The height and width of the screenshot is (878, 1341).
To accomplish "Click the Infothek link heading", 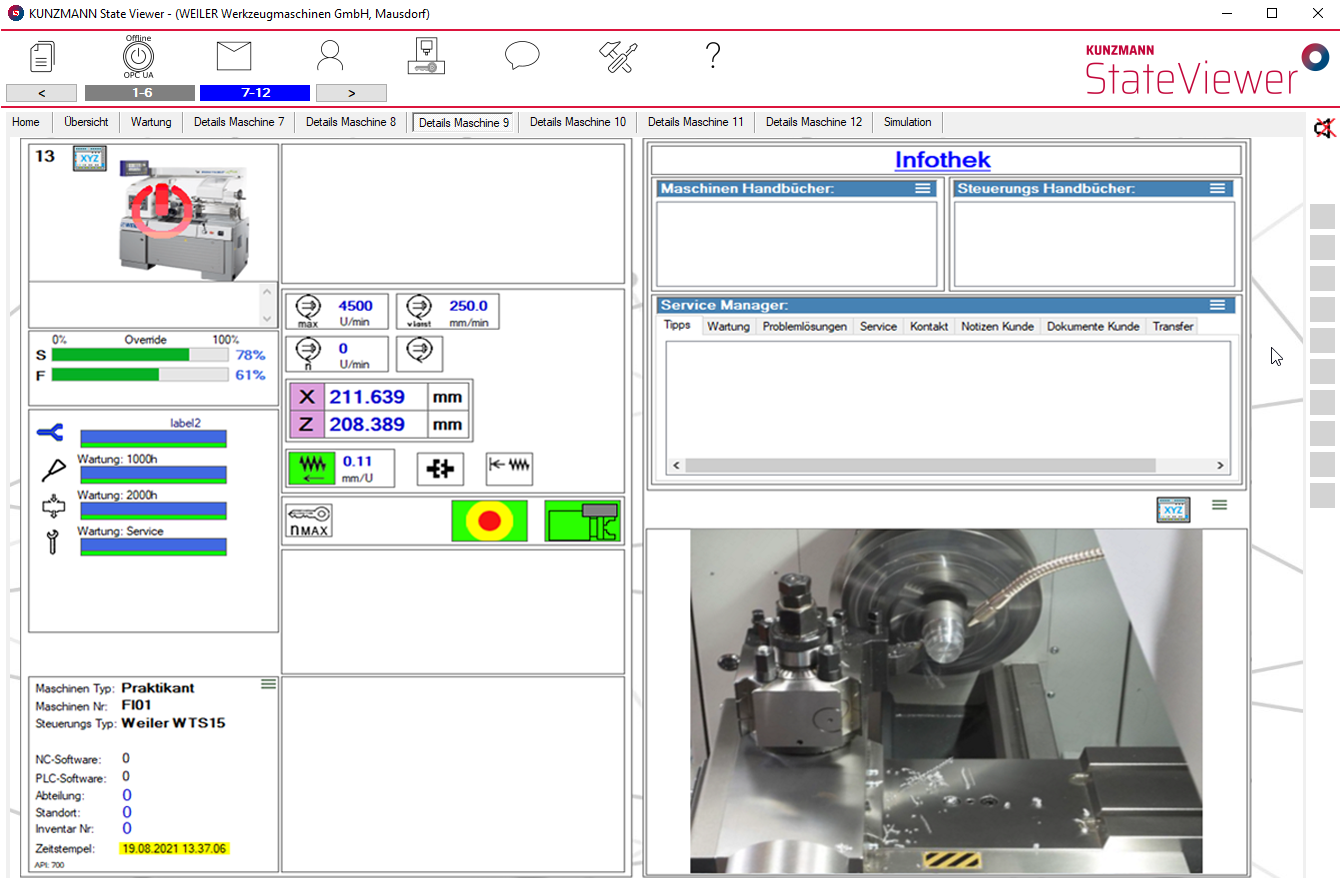I will 942,160.
